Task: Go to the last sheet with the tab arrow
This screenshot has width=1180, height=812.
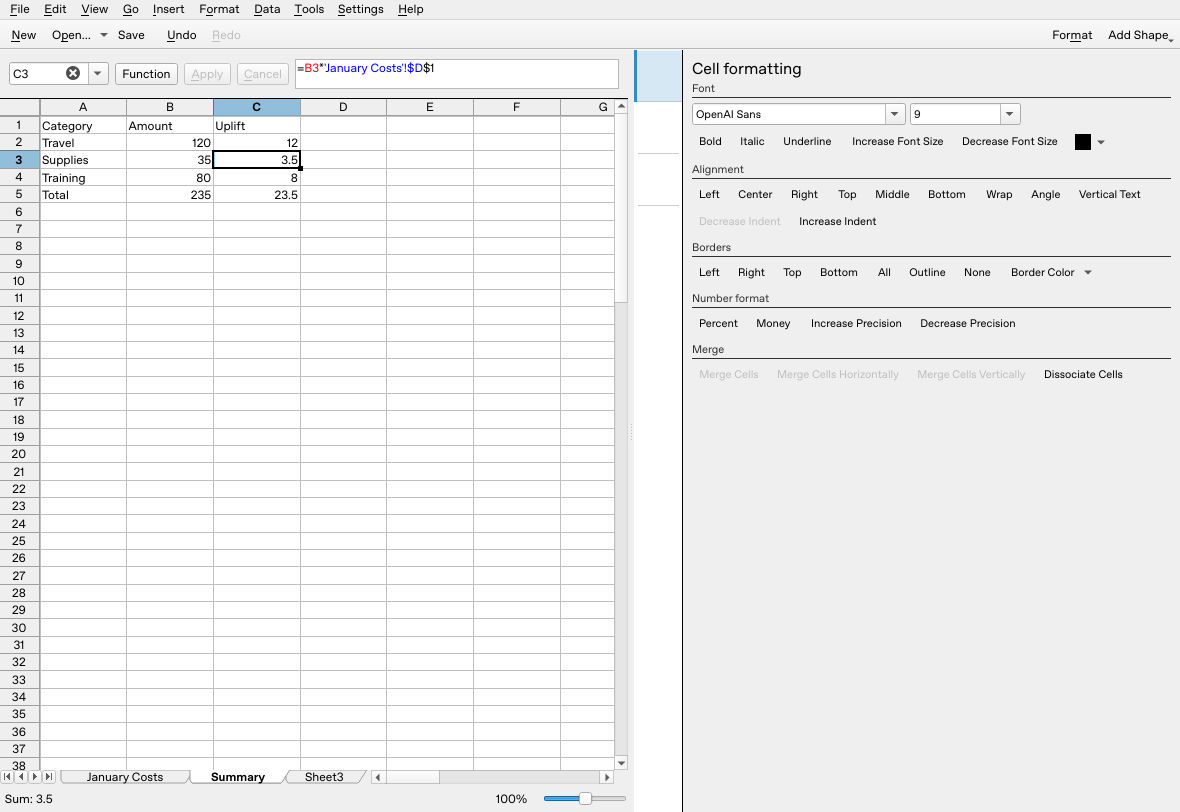Action: 49,777
